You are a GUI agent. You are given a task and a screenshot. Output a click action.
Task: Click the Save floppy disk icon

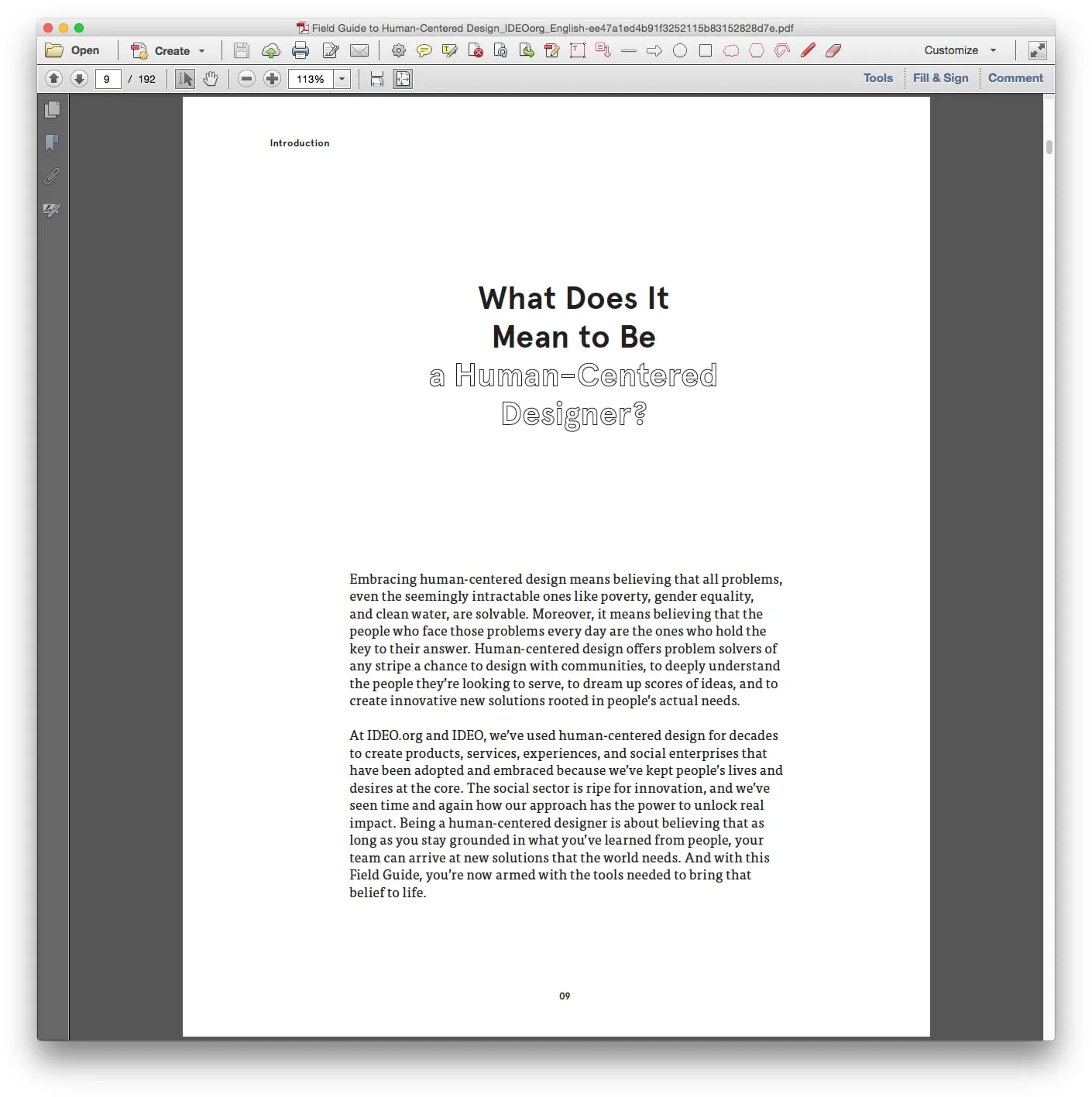pos(242,50)
